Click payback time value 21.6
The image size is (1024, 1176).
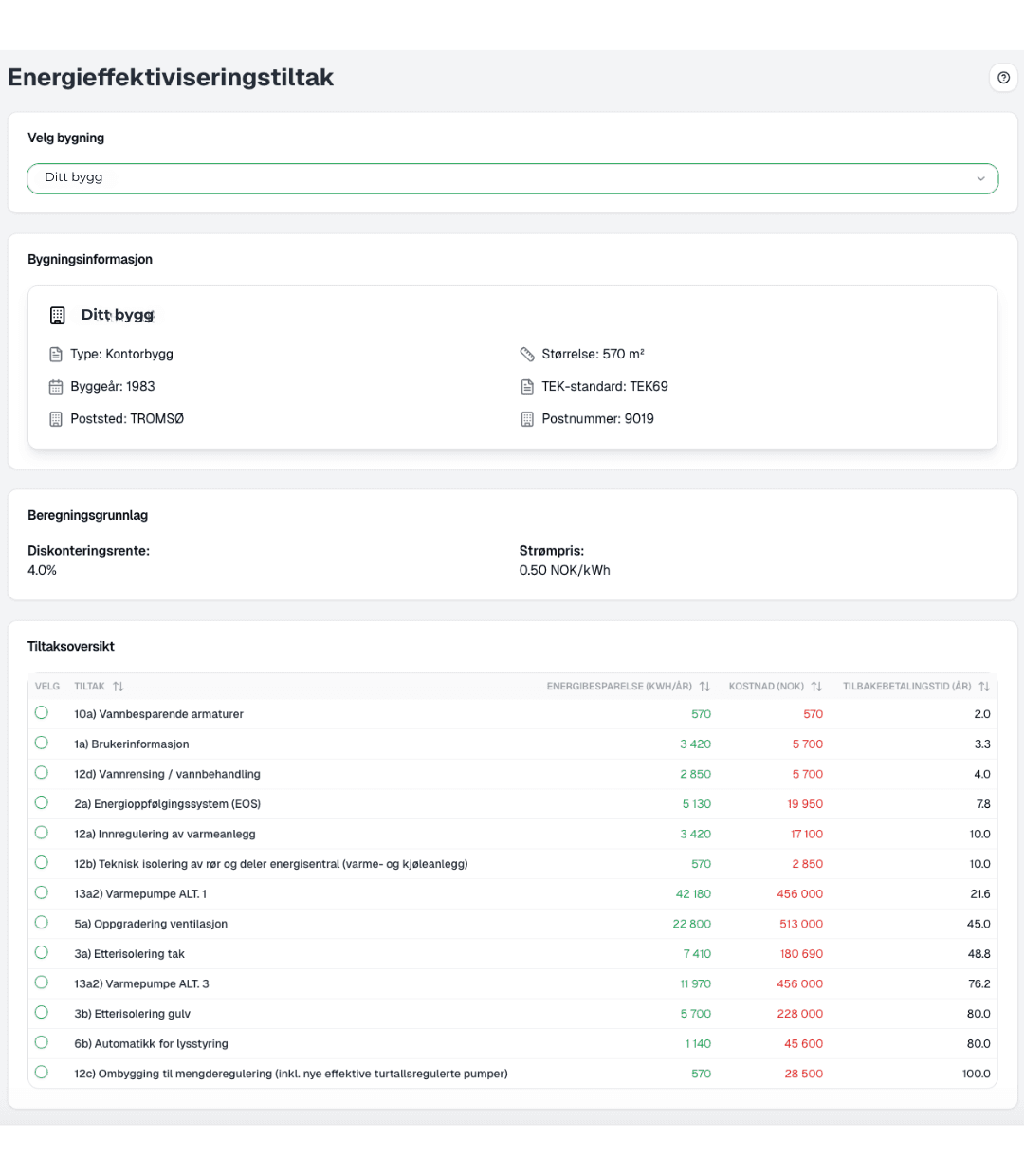tap(980, 894)
